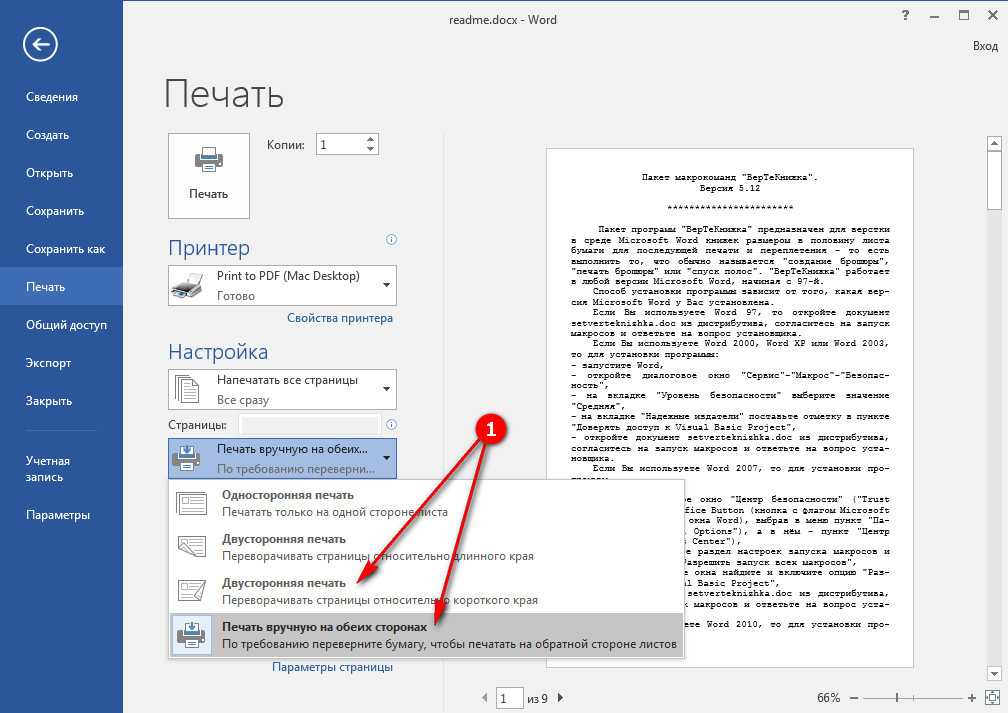Click the fit-to-page zoom icon
This screenshot has width=1008, height=713.
(x=993, y=697)
